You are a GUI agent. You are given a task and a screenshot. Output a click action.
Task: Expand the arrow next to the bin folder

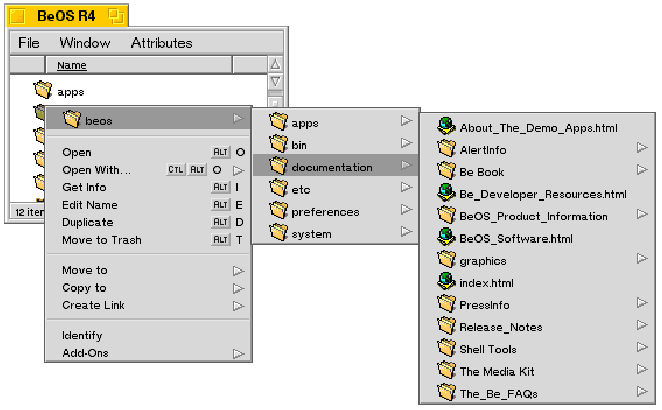click(406, 143)
